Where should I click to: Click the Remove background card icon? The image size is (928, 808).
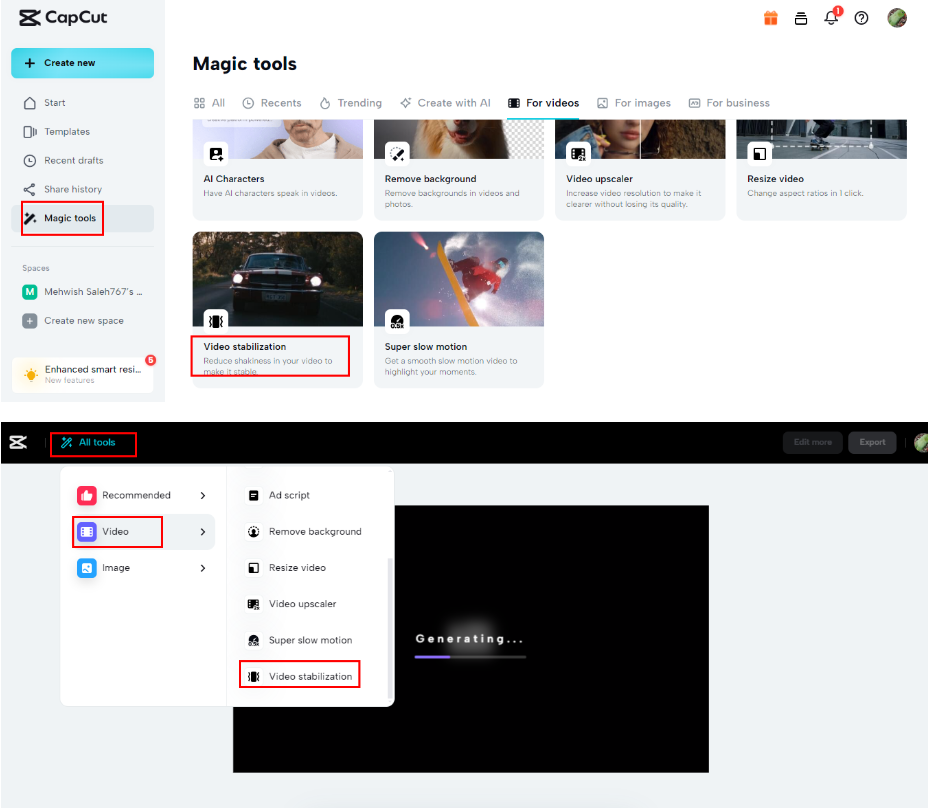coord(397,154)
